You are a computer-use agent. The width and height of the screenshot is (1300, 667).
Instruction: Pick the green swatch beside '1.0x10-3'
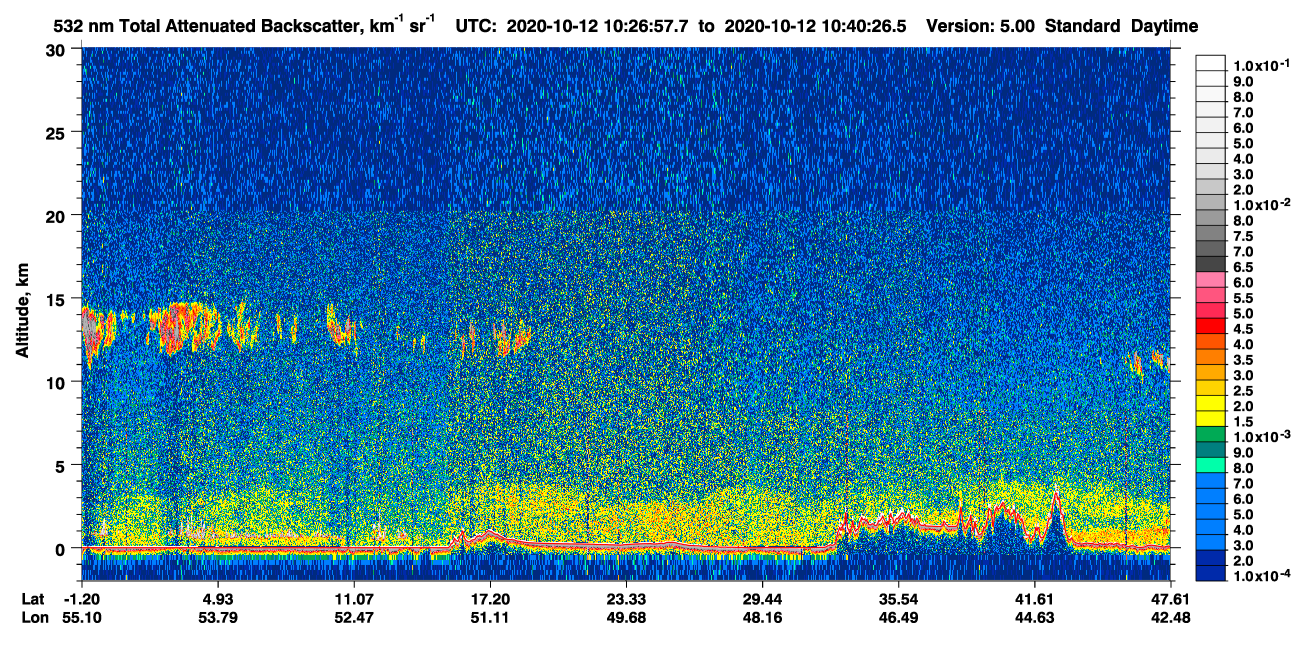(1210, 436)
